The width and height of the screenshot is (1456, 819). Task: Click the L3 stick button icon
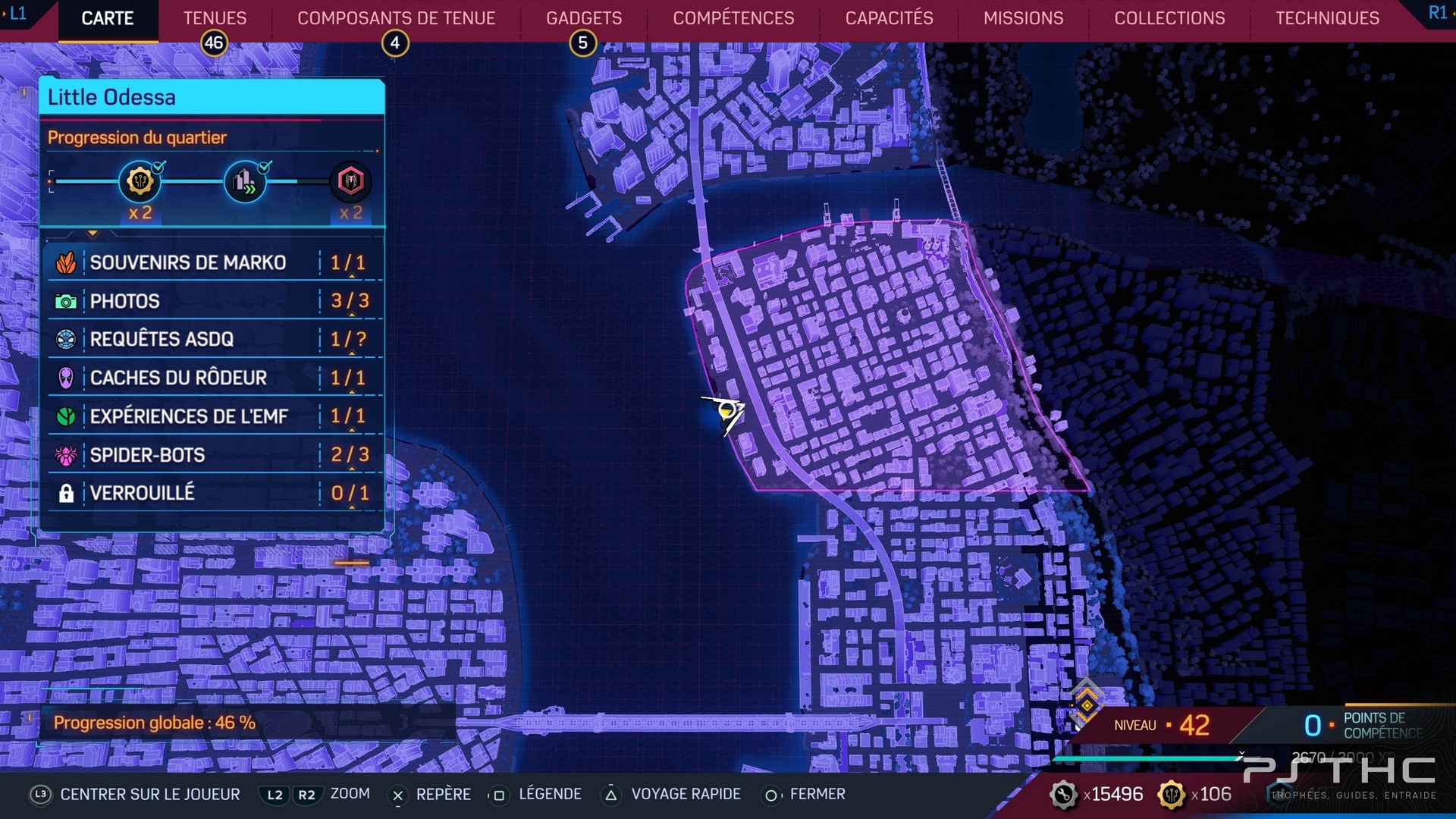pyautogui.click(x=41, y=794)
